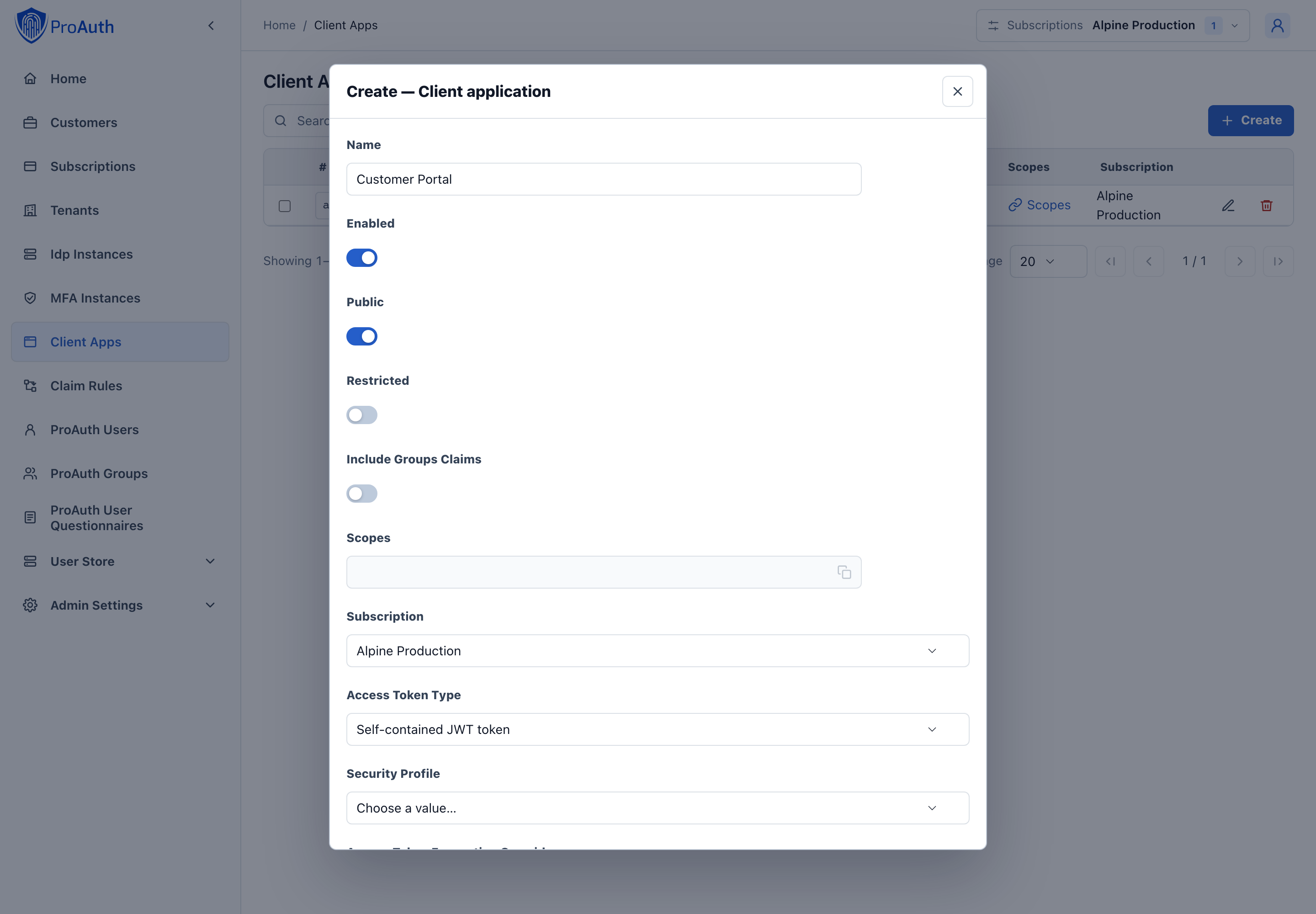The width and height of the screenshot is (1316, 914).
Task: Close the Create Client application dialog
Action: point(957,92)
